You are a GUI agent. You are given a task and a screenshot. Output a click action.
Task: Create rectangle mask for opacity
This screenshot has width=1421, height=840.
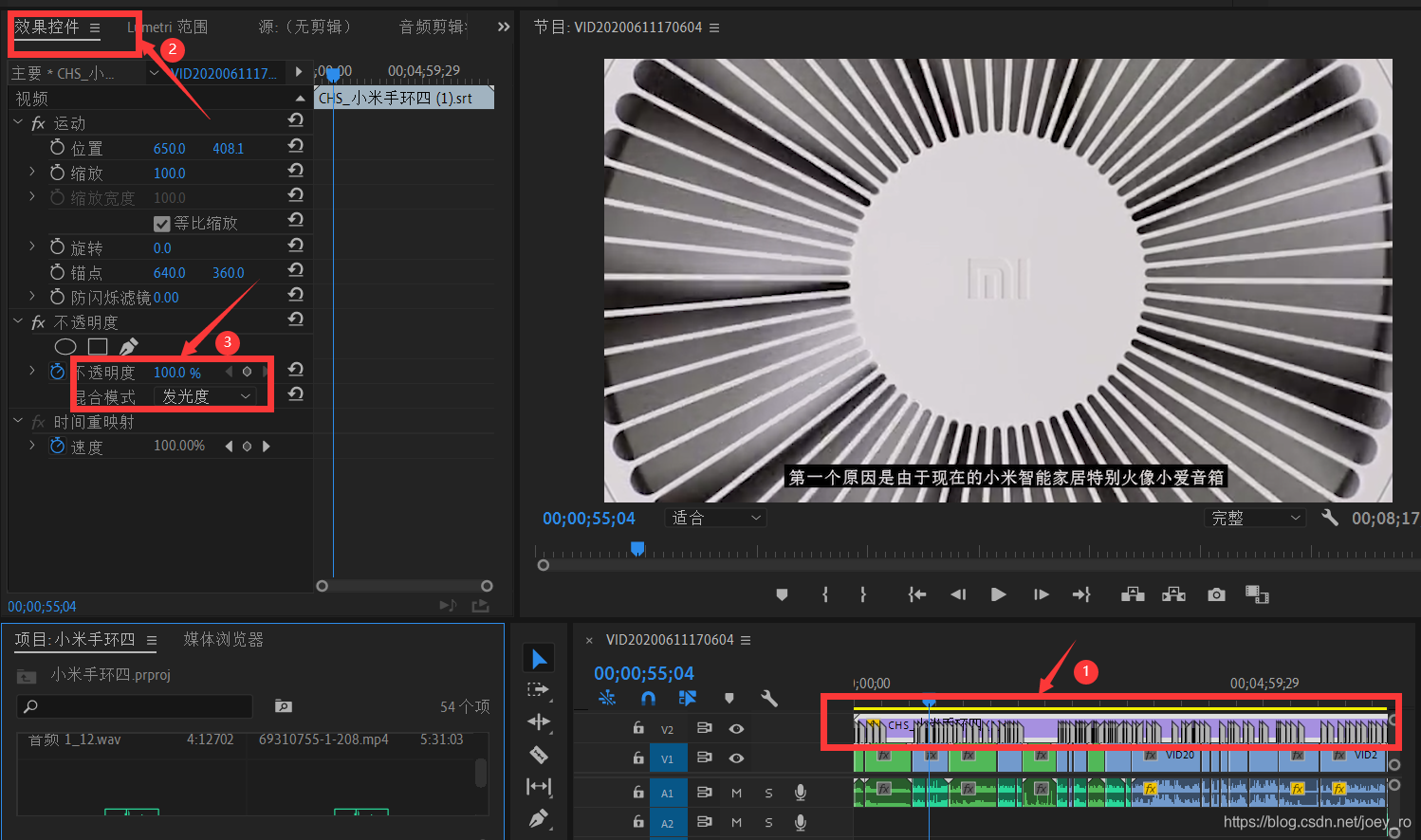coord(98,346)
